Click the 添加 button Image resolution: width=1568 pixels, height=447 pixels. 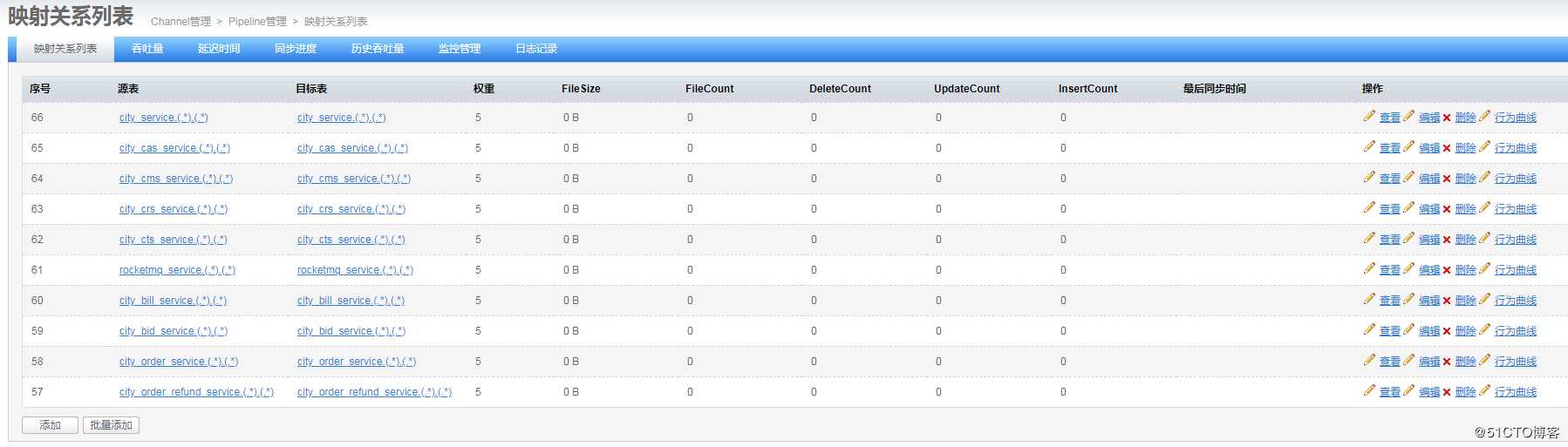click(50, 425)
